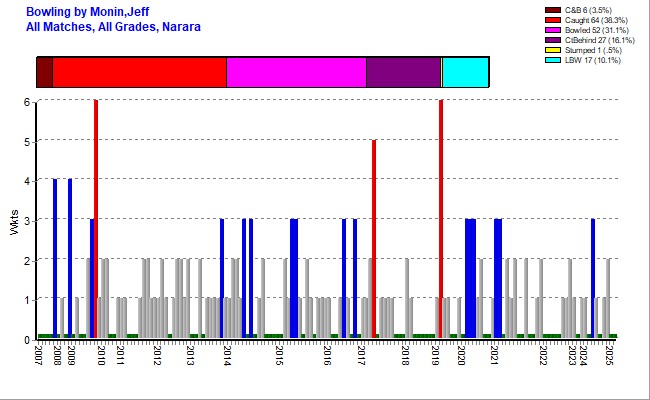Click the 2013 x-axis label
This screenshot has width=650, height=400.
tap(190, 356)
